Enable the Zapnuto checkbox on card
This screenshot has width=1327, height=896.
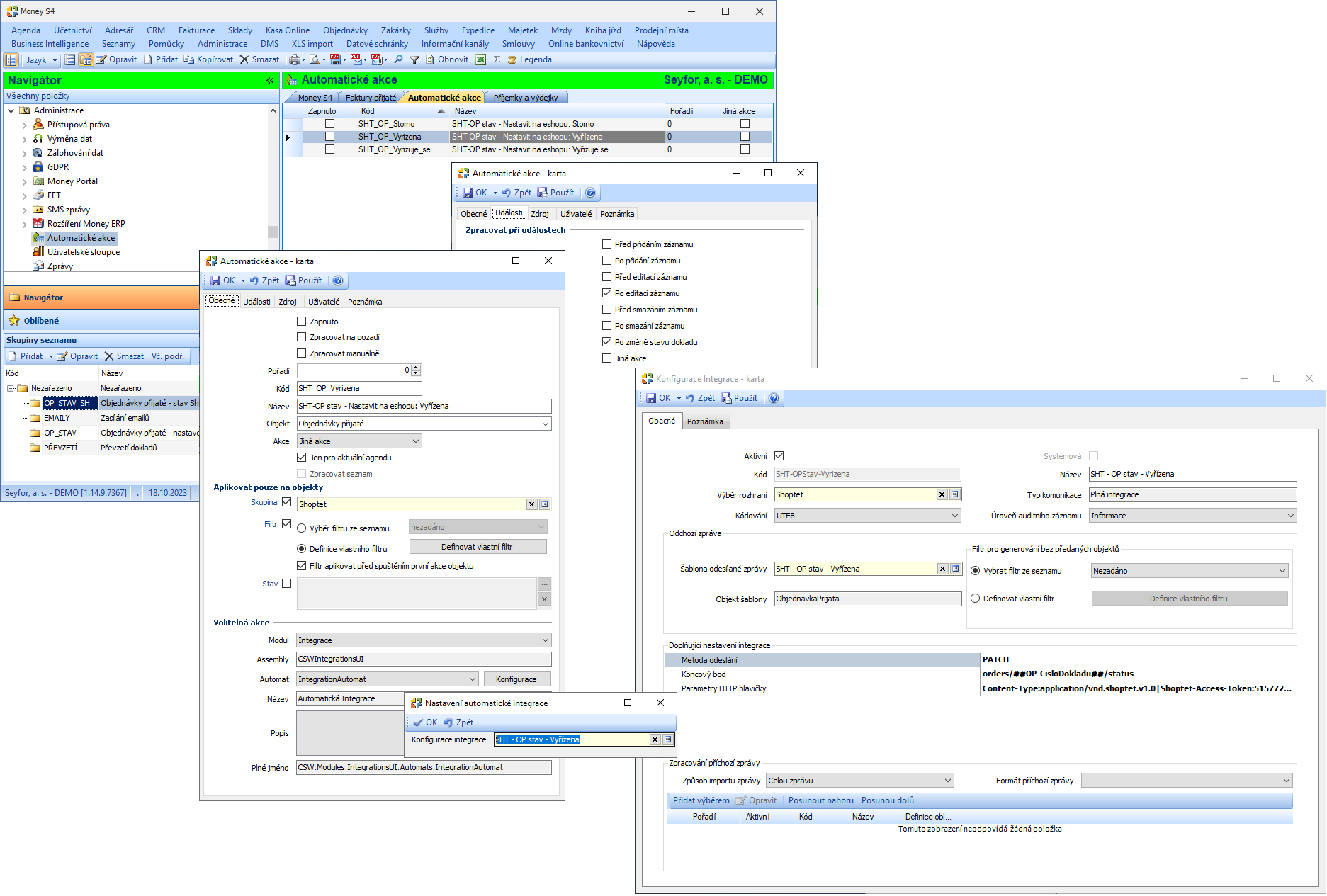tap(302, 322)
